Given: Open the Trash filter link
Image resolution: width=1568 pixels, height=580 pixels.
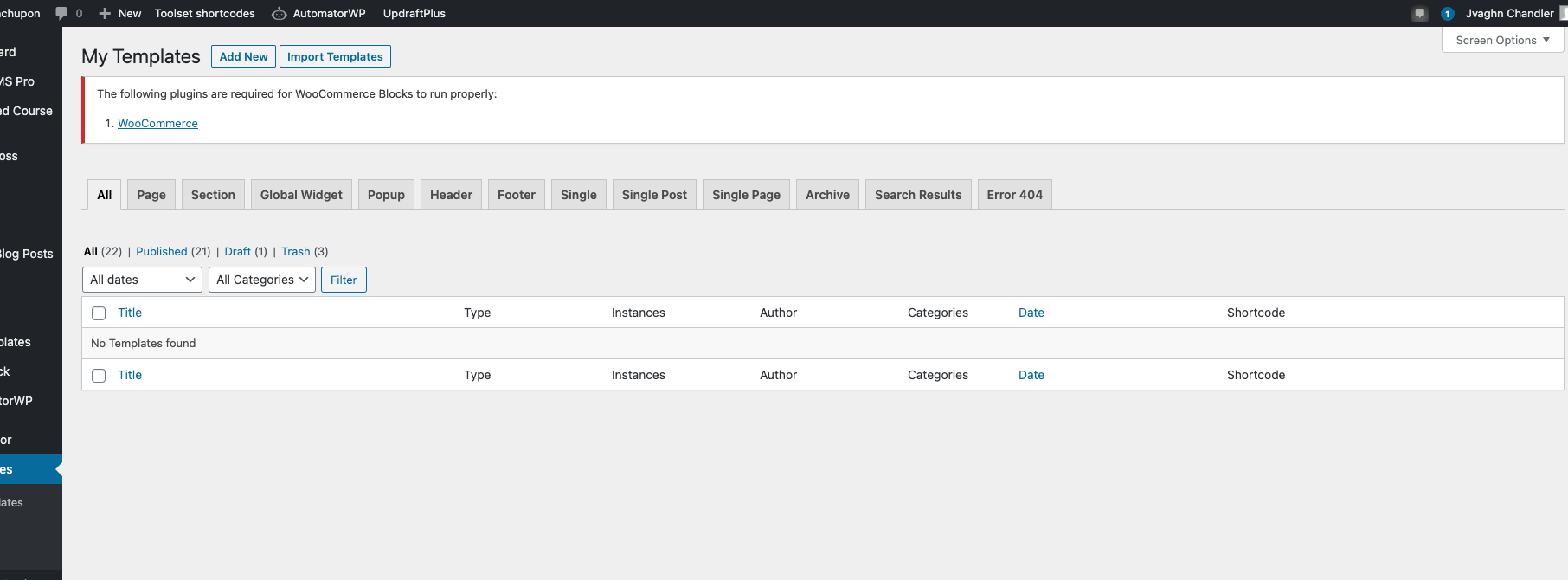Looking at the screenshot, I should (x=295, y=252).
